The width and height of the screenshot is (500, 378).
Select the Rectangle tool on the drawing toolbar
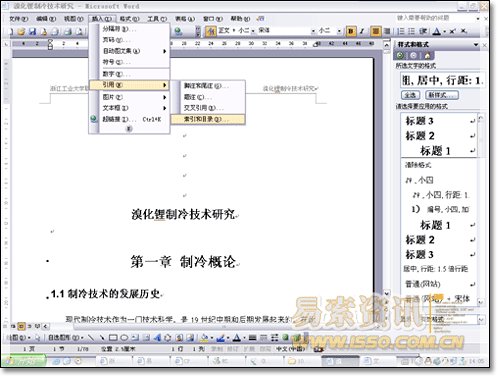pos(113,338)
